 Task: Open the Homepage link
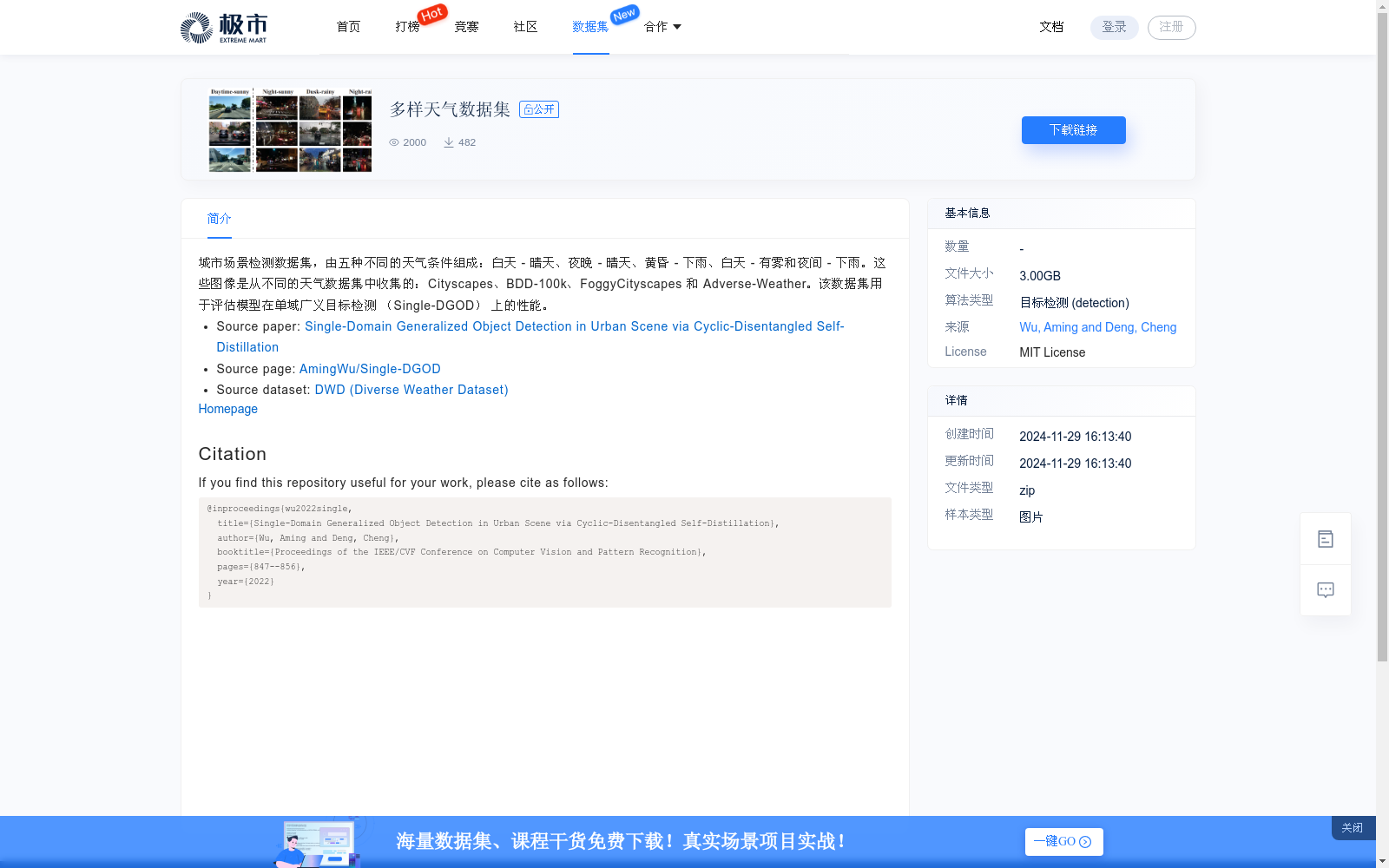coord(228,409)
